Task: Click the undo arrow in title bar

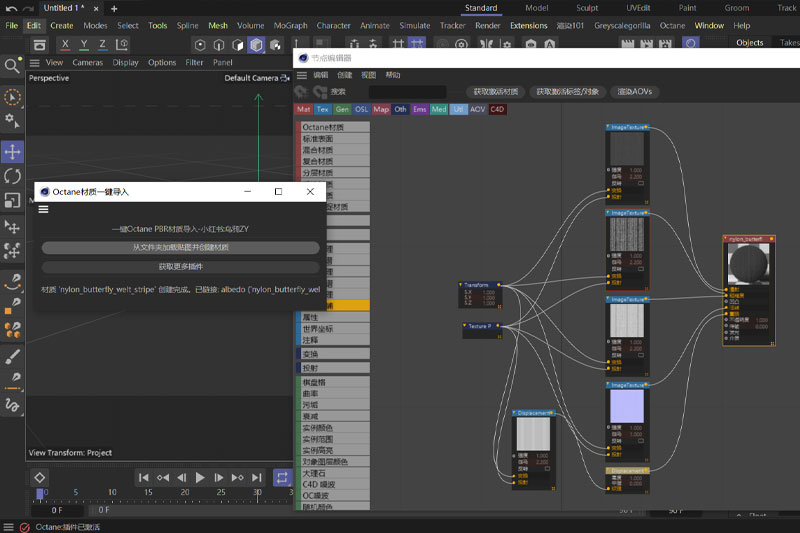Action: point(11,9)
